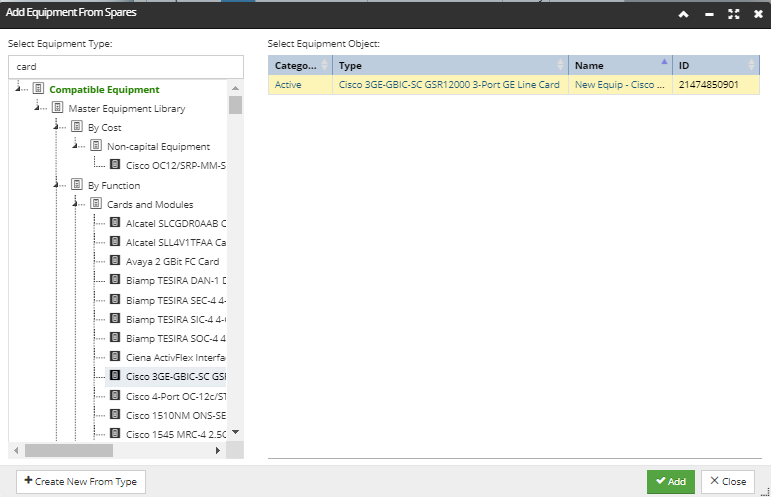This screenshot has height=497, width=771.
Task: Select the By Function tree label
Action: point(114,185)
